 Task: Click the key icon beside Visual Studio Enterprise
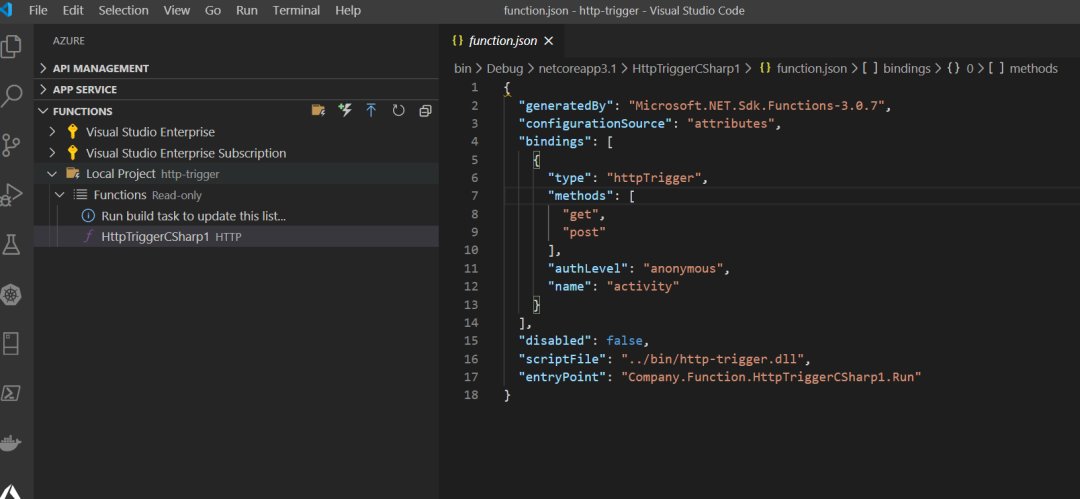(x=72, y=132)
